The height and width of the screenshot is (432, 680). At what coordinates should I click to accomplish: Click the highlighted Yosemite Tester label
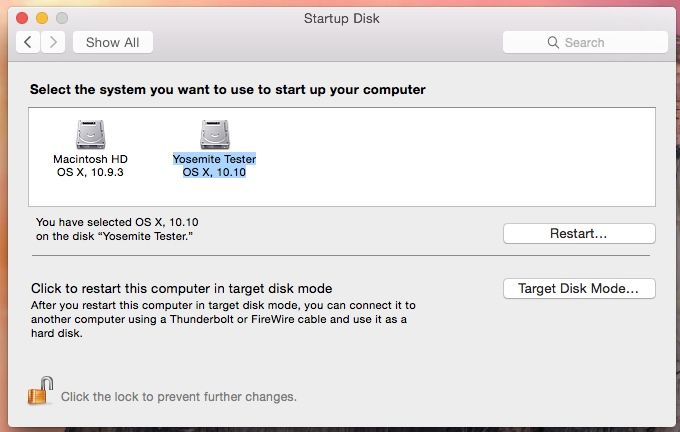point(214,165)
